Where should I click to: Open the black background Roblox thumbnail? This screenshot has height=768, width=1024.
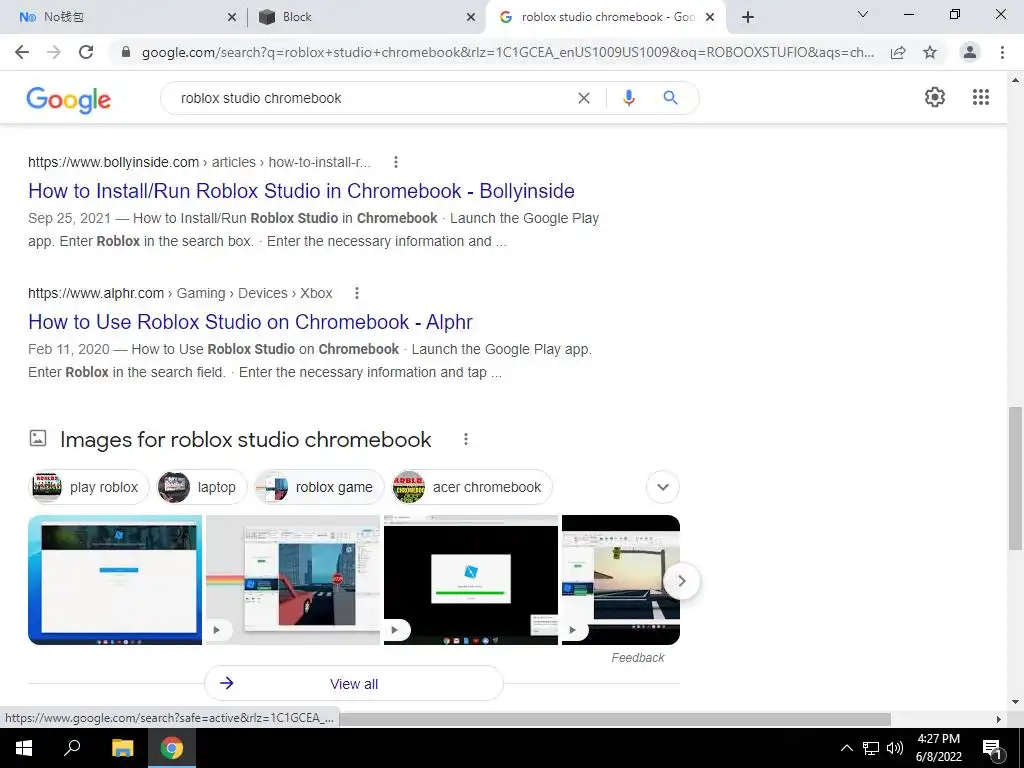pyautogui.click(x=471, y=580)
